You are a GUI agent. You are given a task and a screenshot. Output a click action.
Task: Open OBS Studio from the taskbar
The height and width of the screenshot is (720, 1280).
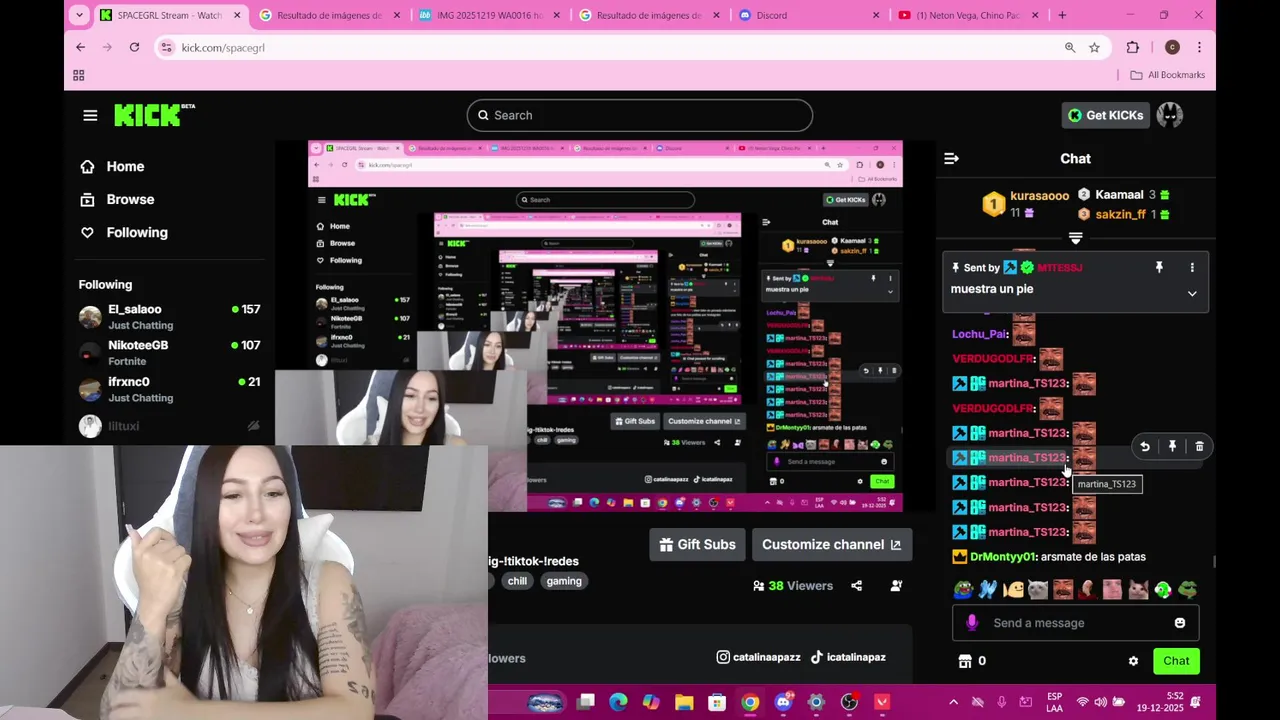849,702
